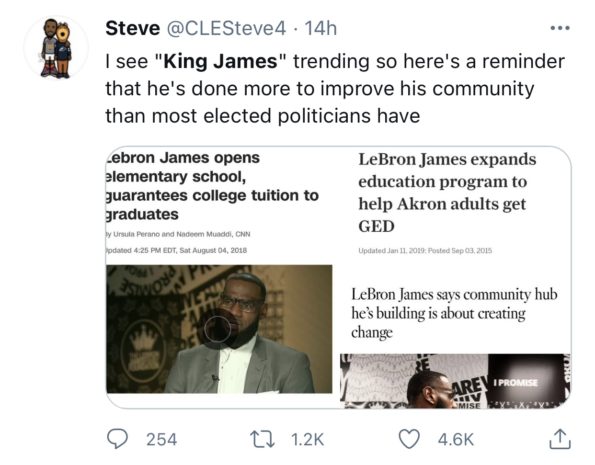595x465 pixels.
Task: Click the I PROMISE photo thumbnail
Action: (455, 381)
